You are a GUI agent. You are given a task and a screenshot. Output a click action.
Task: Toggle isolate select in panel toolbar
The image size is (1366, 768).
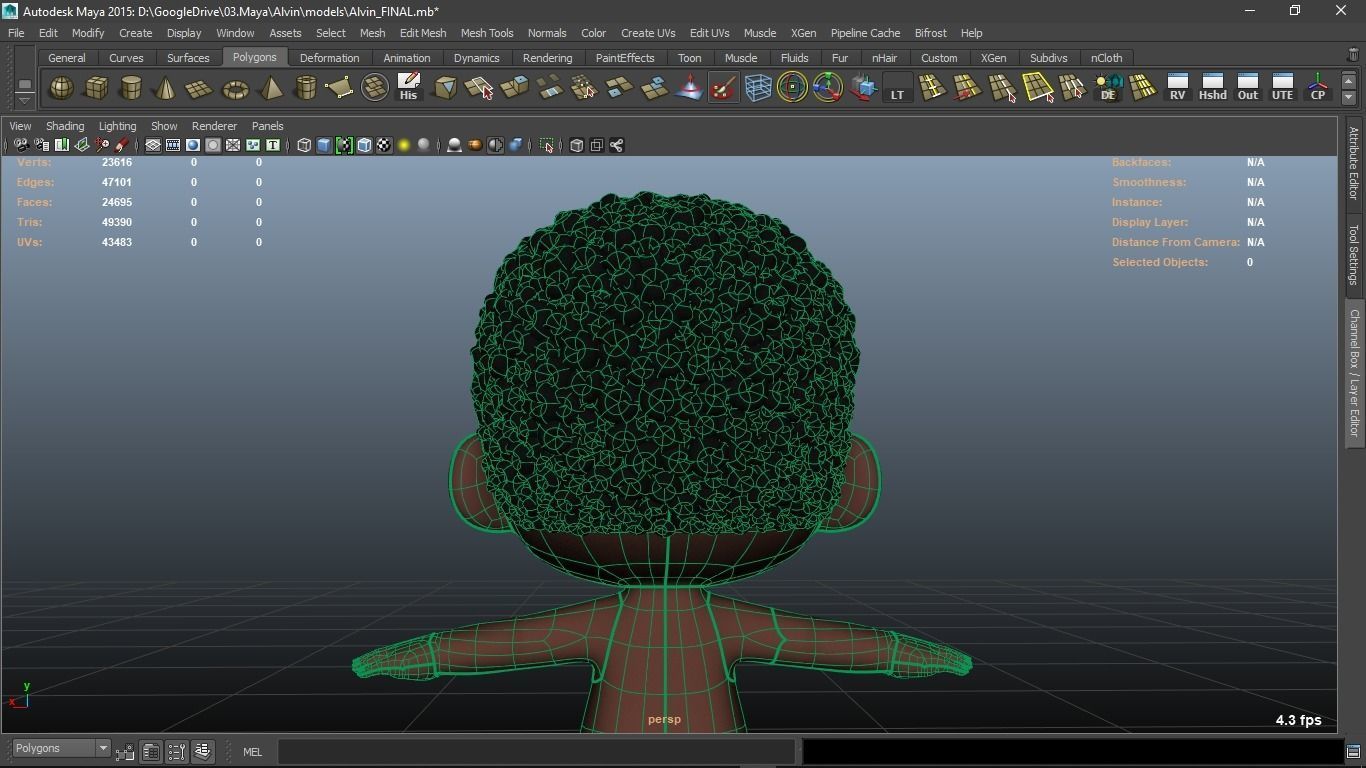pyautogui.click(x=547, y=145)
